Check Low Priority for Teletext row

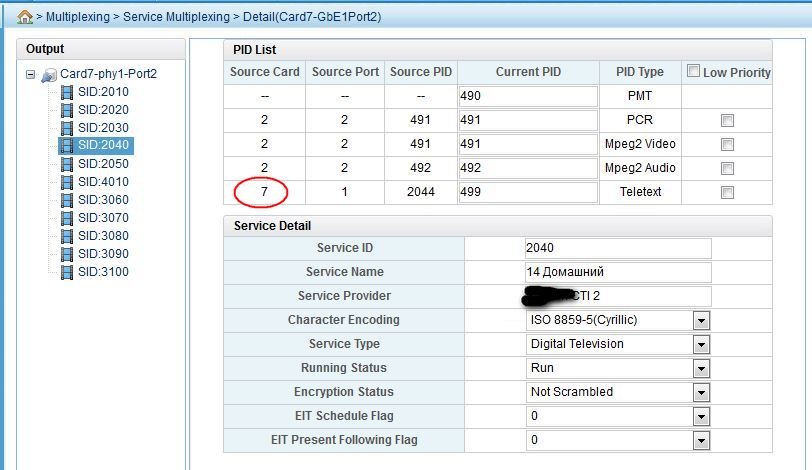(727, 193)
